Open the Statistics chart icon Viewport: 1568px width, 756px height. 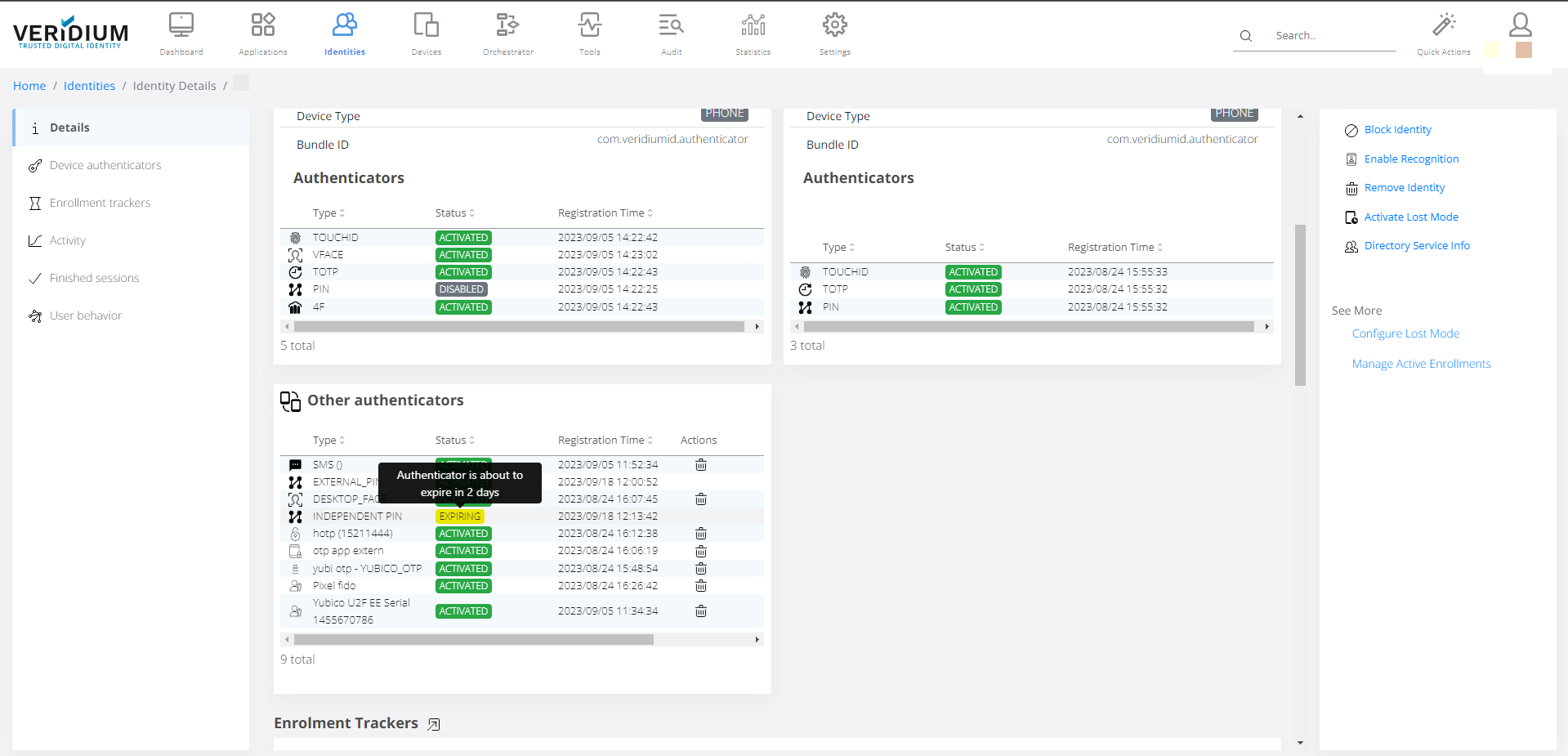tap(753, 25)
